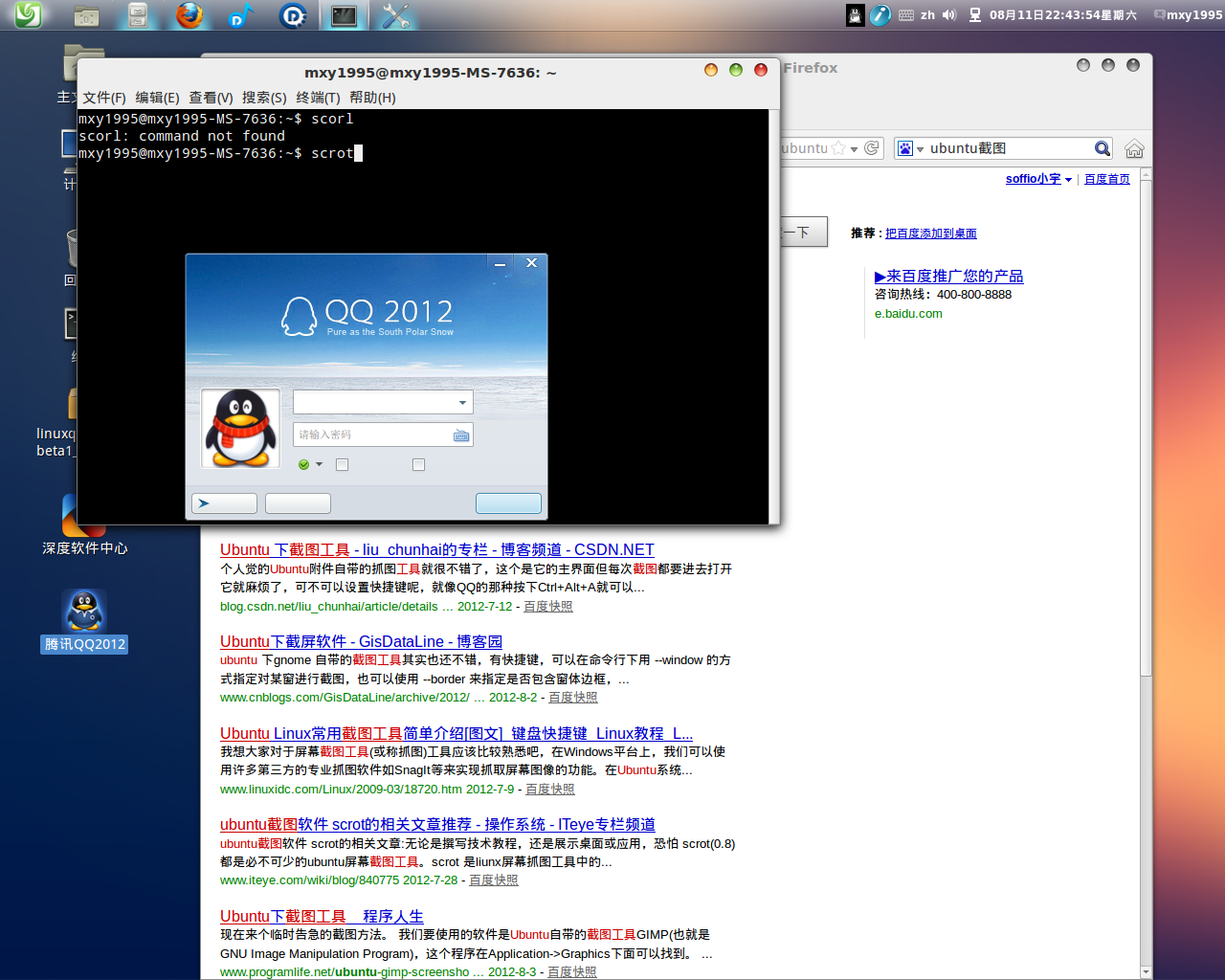Open the Deepin music player panel icon

tap(240, 15)
